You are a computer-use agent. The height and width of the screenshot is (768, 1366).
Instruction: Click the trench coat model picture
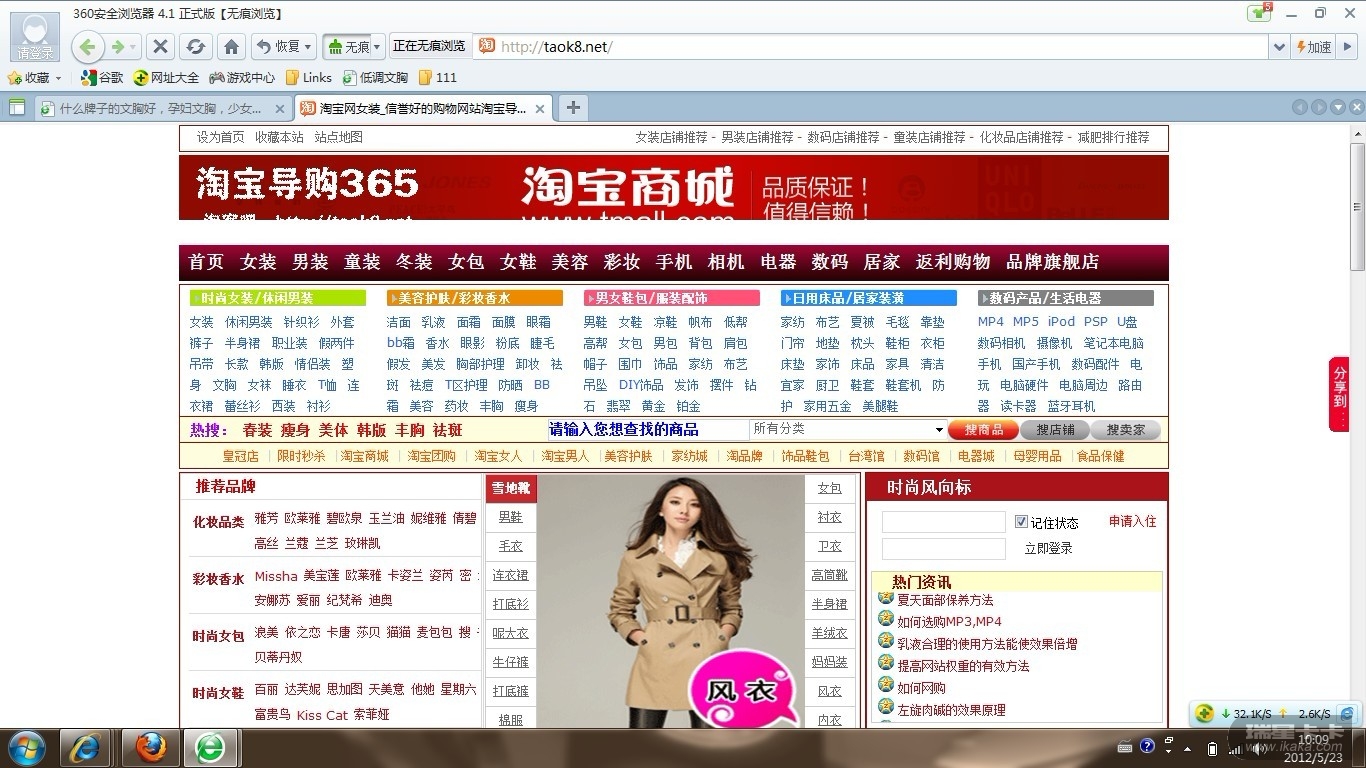click(x=671, y=601)
